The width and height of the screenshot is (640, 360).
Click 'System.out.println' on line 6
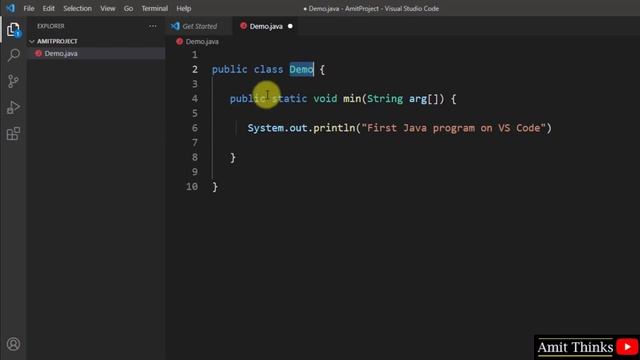point(301,128)
